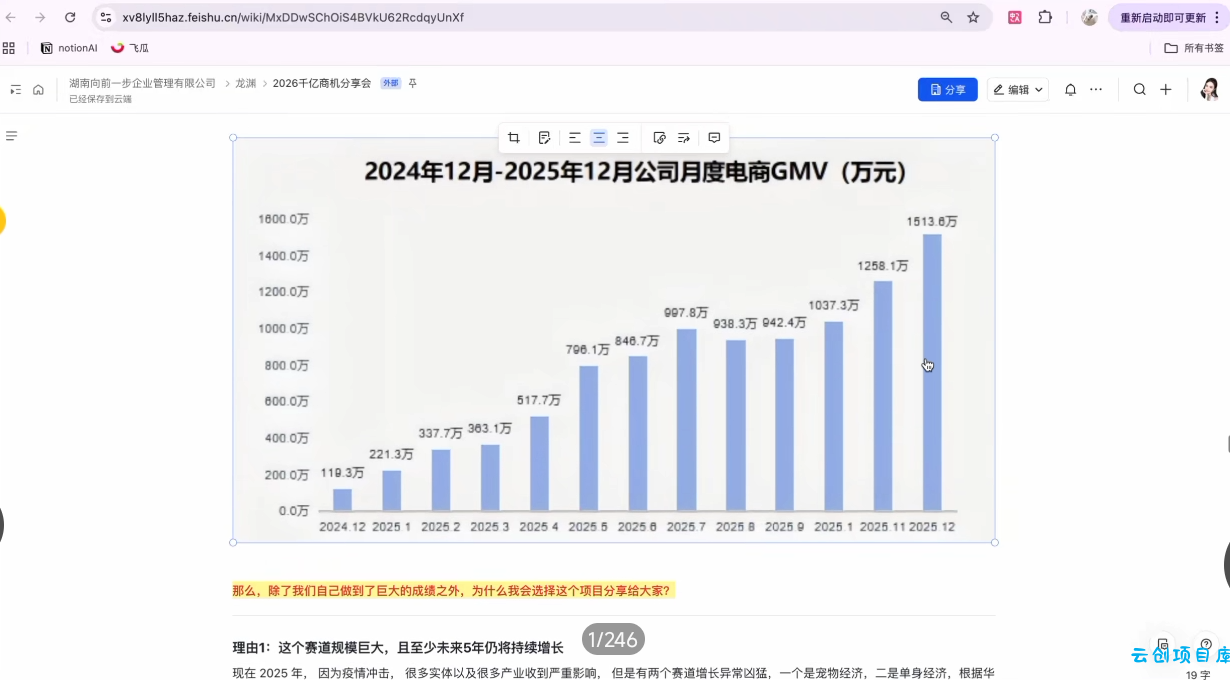The image size is (1230, 680).
Task: Align image to the right
Action: 623,138
